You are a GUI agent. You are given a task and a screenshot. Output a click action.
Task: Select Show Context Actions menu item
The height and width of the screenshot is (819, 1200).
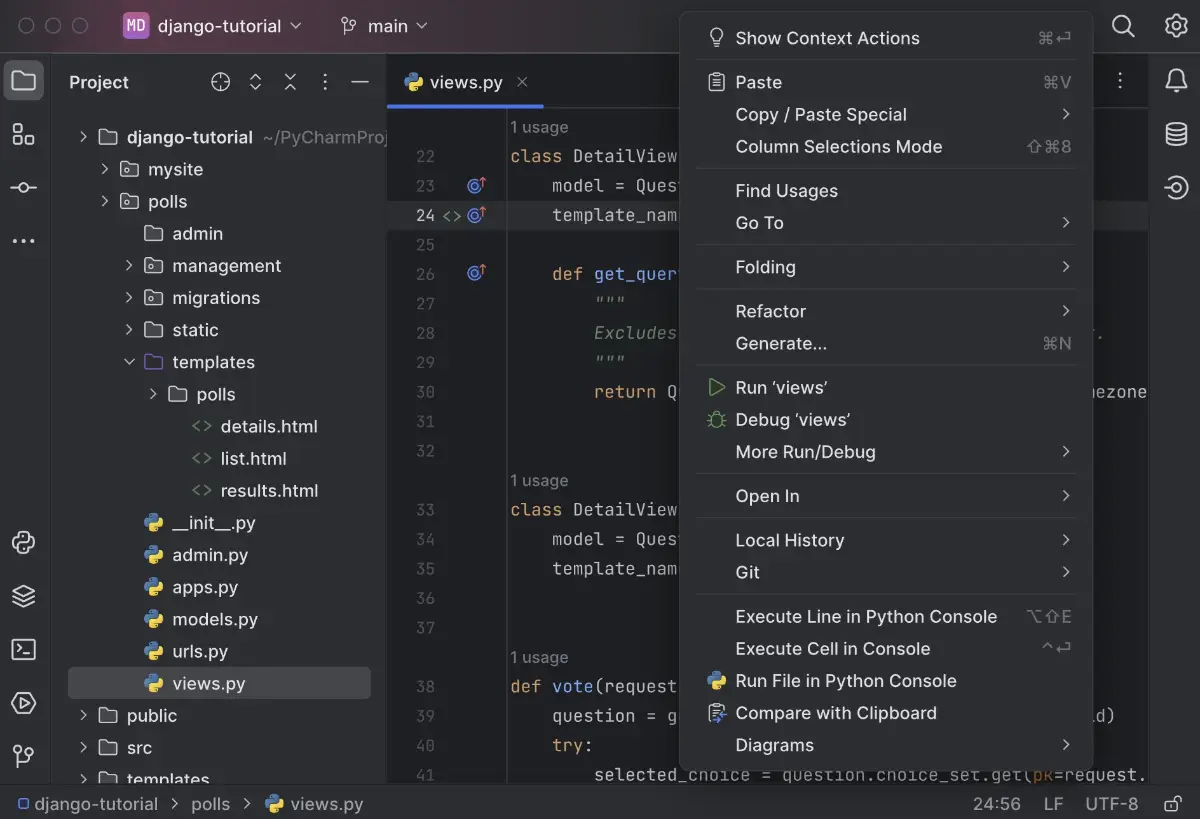click(x=886, y=38)
